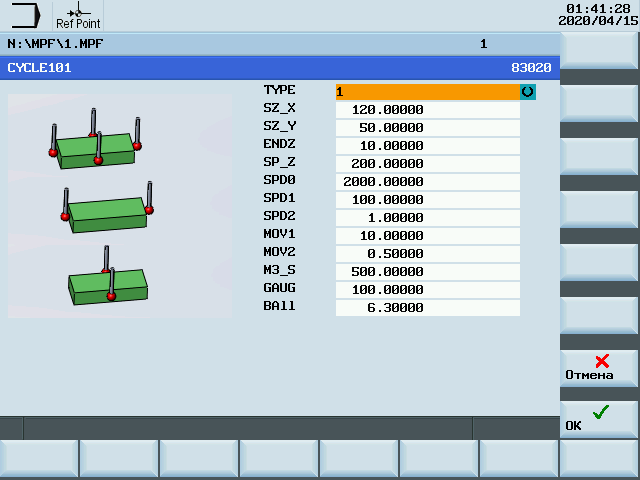Click the BAll parameter label

[x=279, y=306]
